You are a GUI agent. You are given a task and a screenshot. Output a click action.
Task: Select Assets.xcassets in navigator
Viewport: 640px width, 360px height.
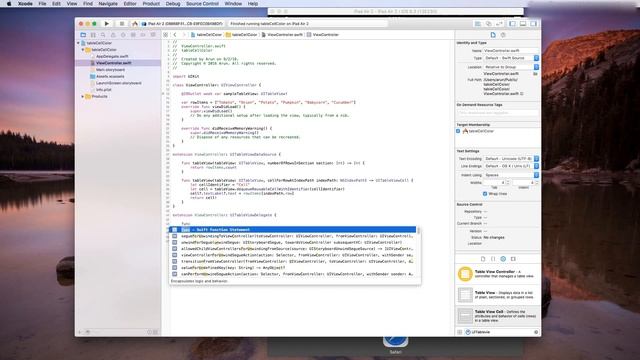(110, 76)
